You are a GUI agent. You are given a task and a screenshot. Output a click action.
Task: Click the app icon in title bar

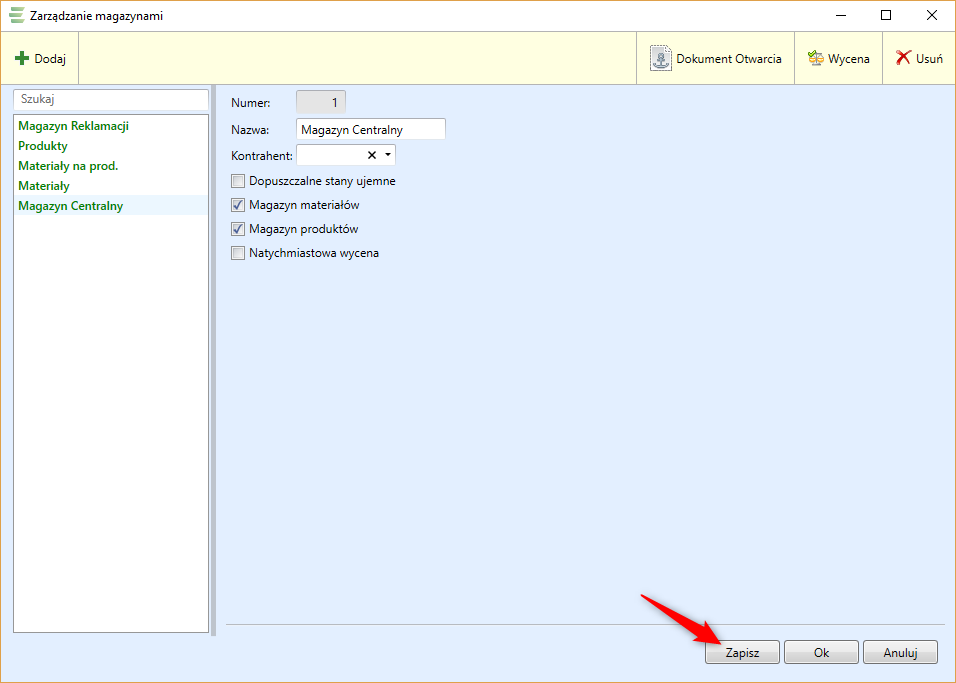[16, 16]
